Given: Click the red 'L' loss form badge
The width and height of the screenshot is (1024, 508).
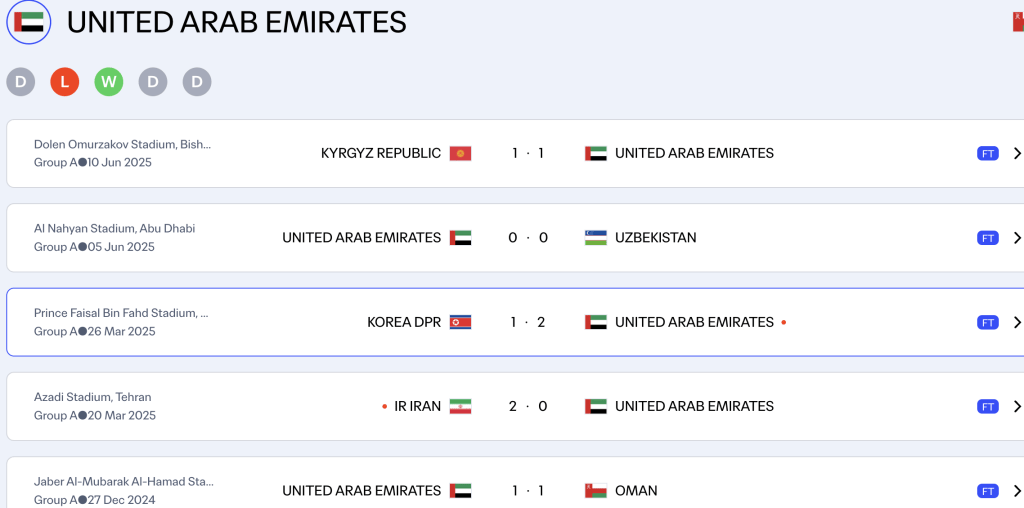Looking at the screenshot, I should tap(65, 82).
